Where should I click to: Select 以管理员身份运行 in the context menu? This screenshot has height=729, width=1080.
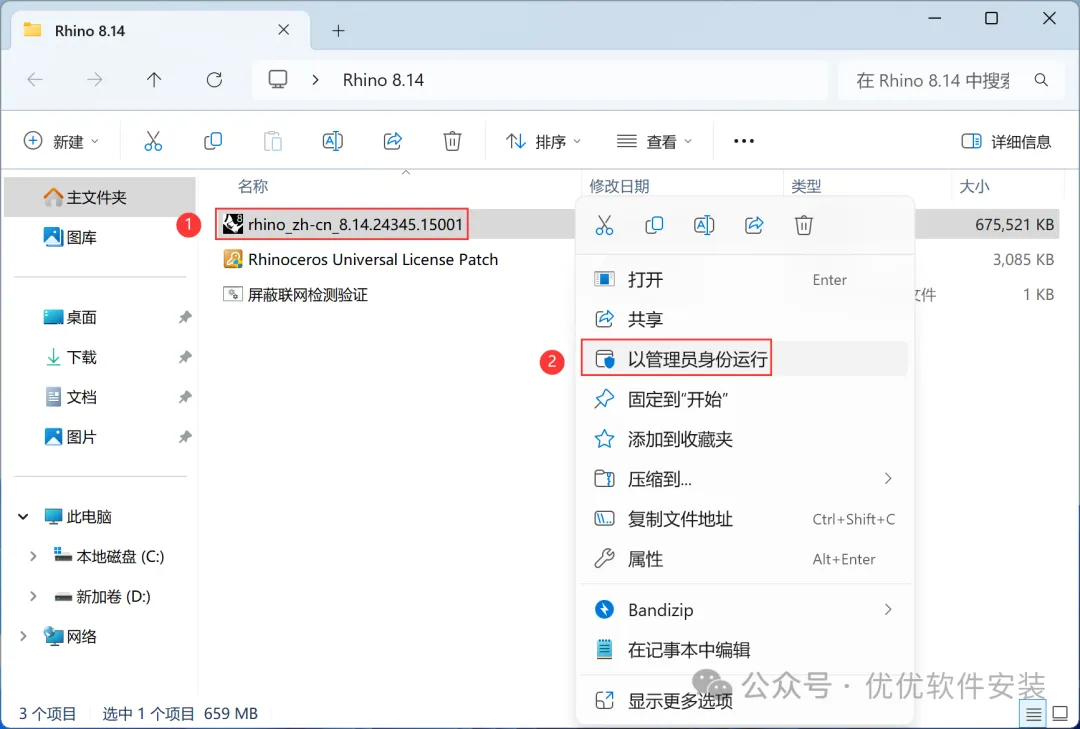point(744,359)
